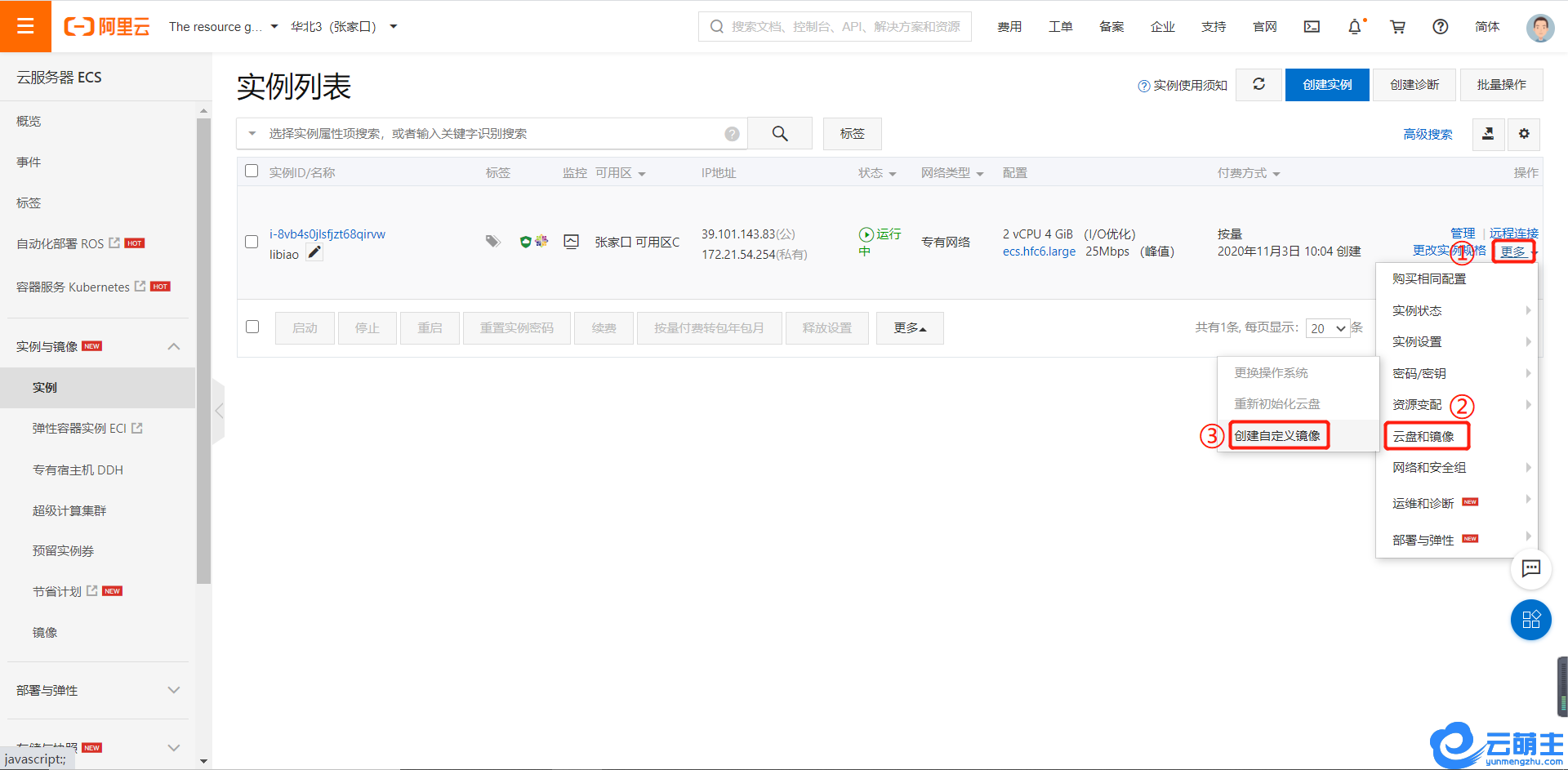Select 创建自定义镜像 from the submenu
Screen dimensions: 1568x770
(1277, 436)
